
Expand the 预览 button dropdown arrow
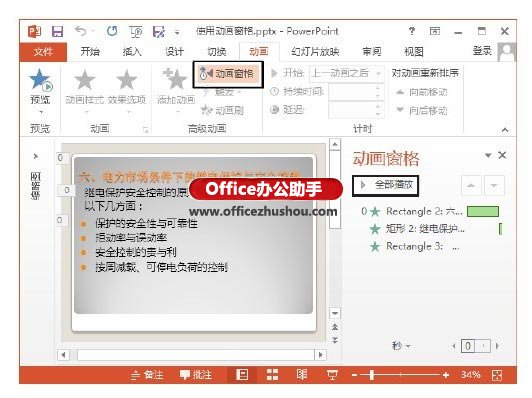(x=41, y=112)
